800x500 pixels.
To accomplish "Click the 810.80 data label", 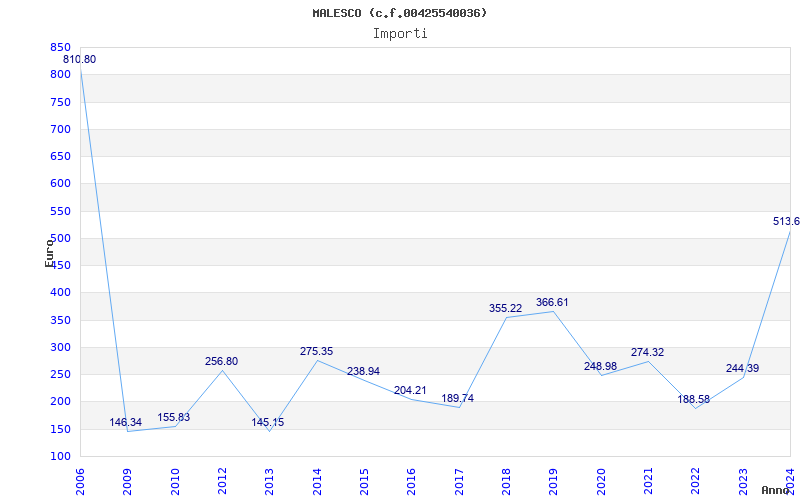I will (x=80, y=60).
